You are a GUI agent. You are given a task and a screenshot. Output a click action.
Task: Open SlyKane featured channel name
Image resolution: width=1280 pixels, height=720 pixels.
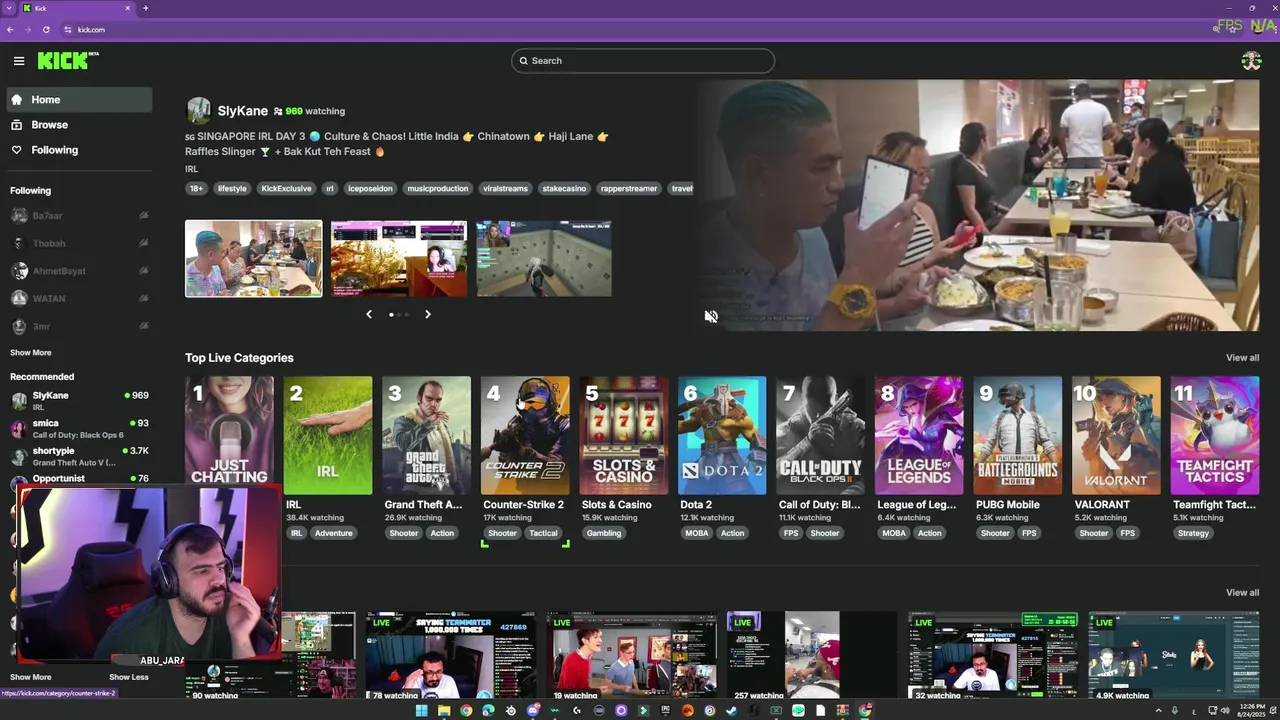[x=243, y=111]
